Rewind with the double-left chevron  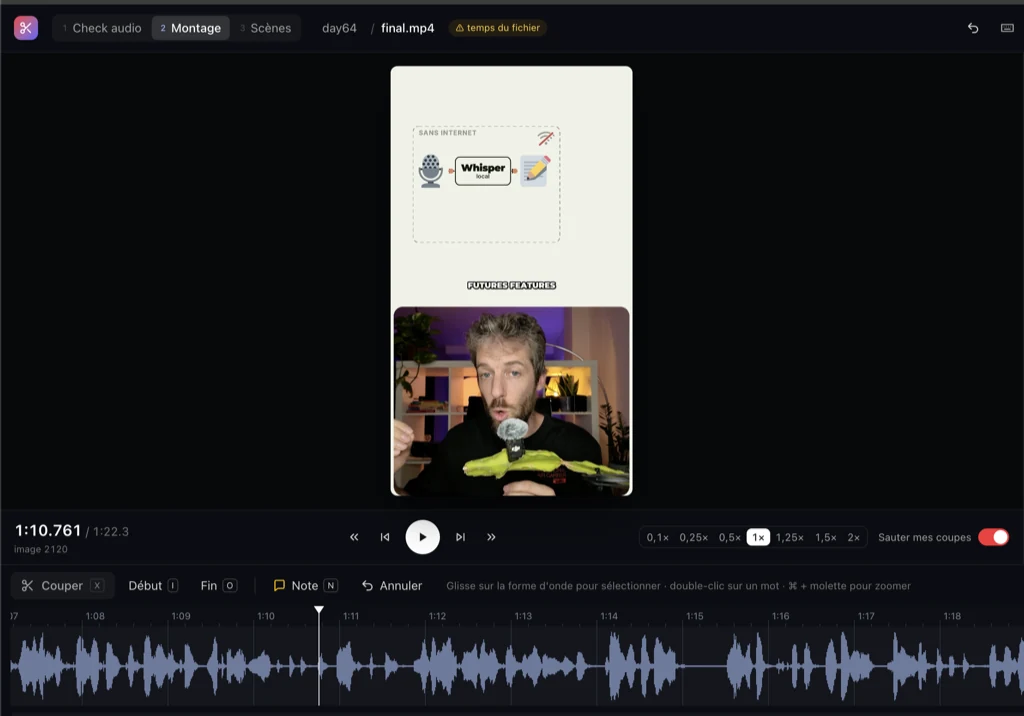click(x=354, y=537)
